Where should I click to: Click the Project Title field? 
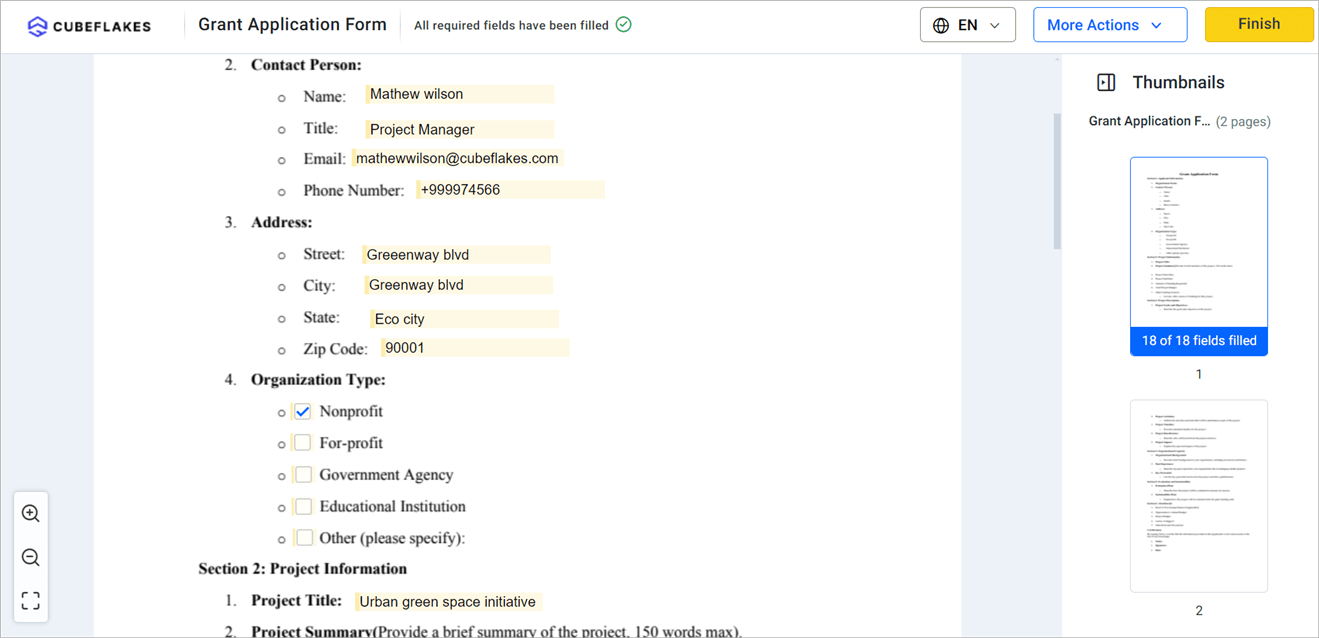(448, 602)
